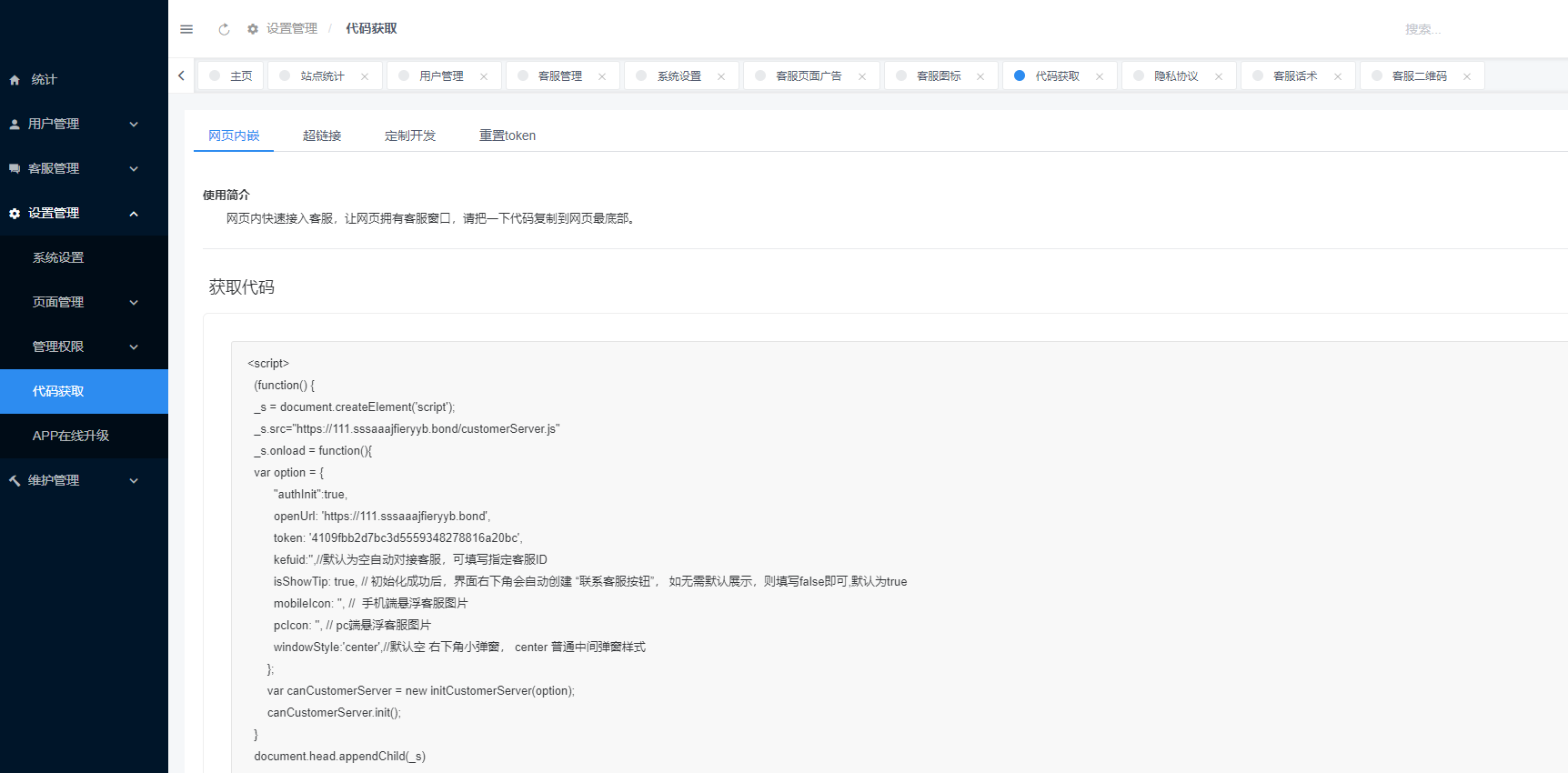The height and width of the screenshot is (773, 1568).
Task: Close the 系统设置 tab
Action: (721, 76)
